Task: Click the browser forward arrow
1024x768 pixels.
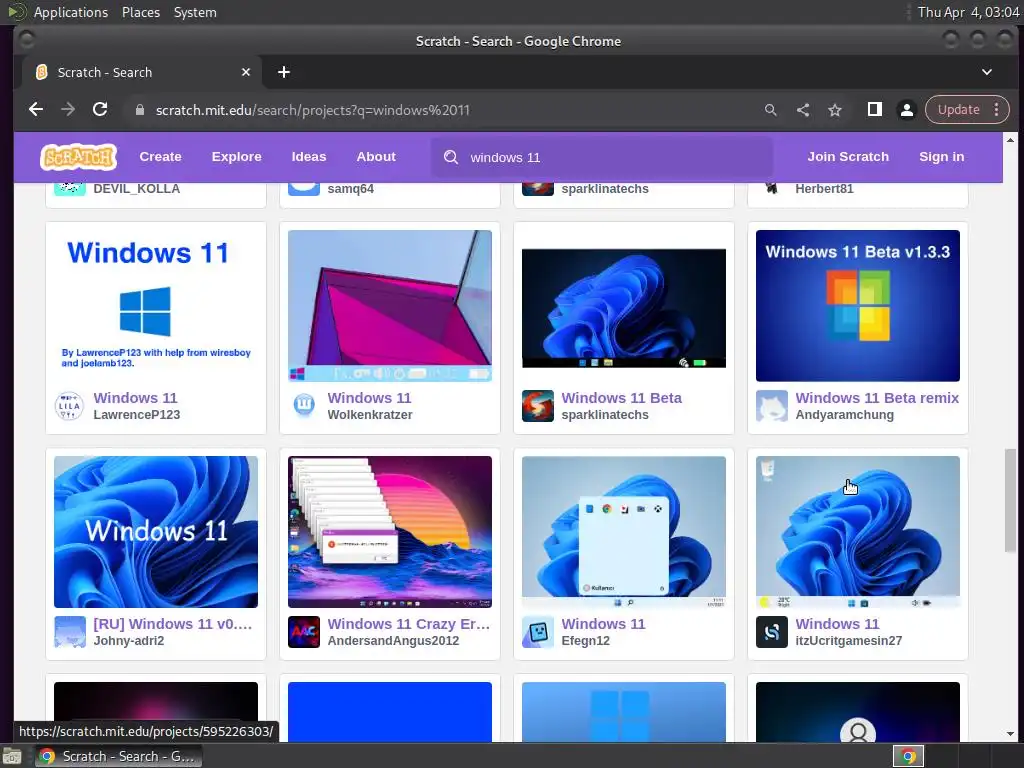Action: pos(68,110)
